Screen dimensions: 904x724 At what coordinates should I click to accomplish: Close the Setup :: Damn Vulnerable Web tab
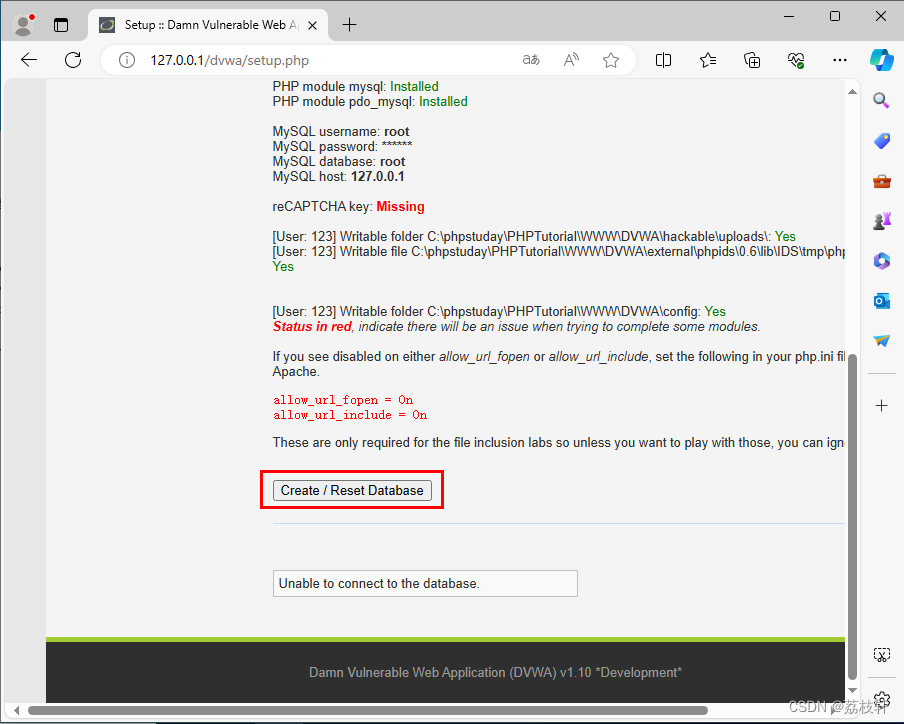click(312, 25)
